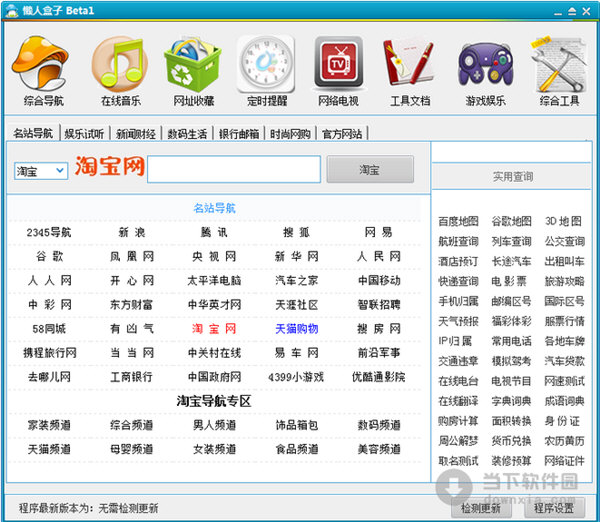
Task: Open 谷歌地图 in the query panel
Action: point(512,221)
